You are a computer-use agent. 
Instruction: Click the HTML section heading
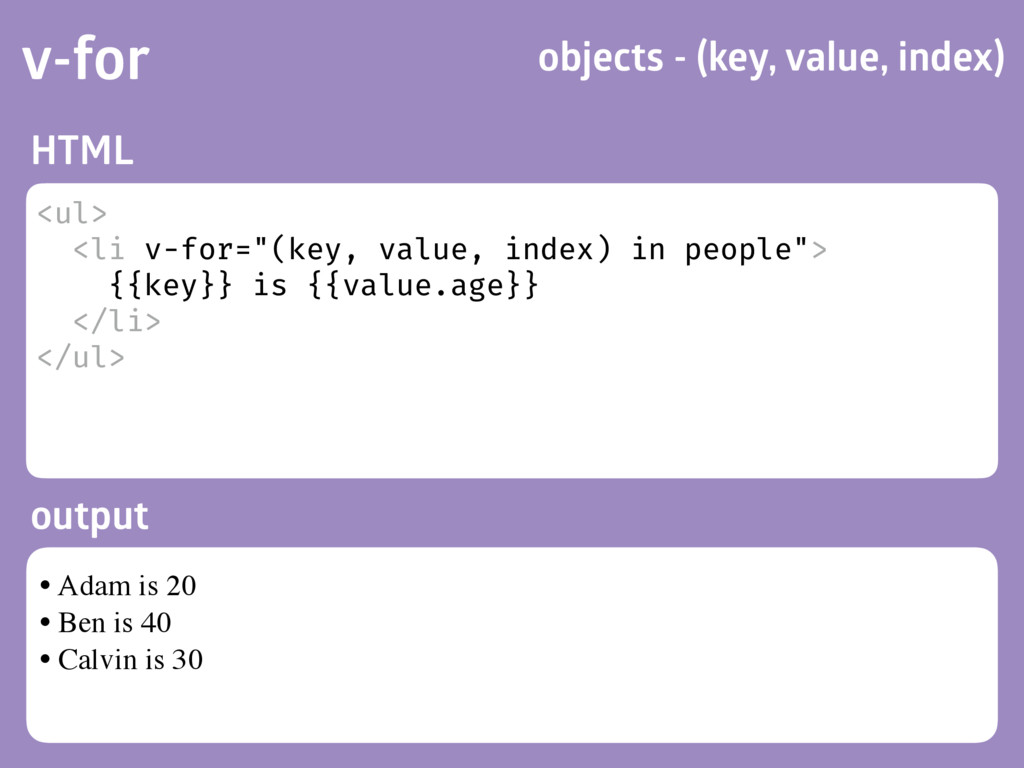click(x=82, y=150)
